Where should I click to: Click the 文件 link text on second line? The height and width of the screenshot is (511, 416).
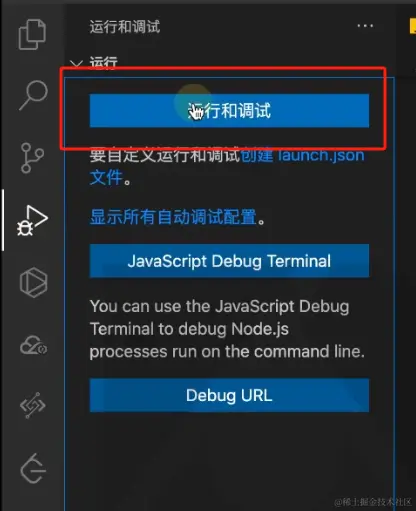pos(106,177)
